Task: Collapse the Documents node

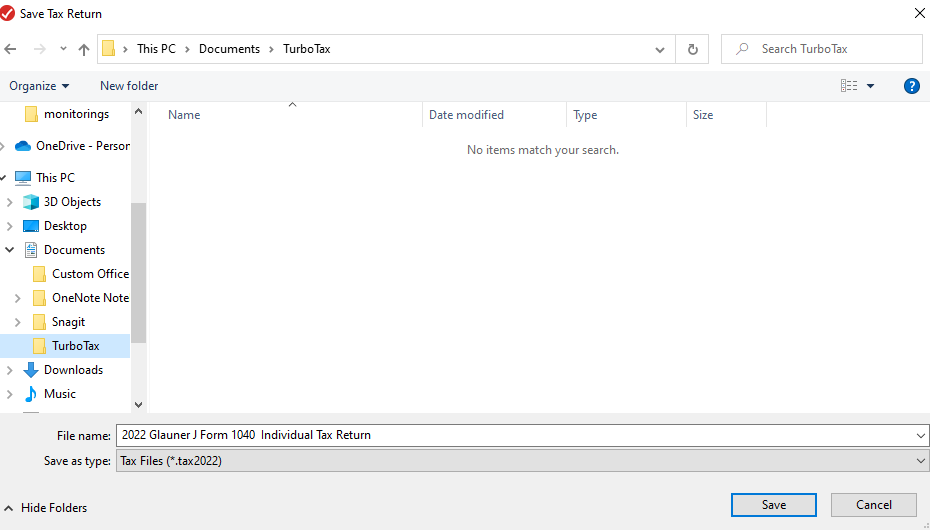Action: click(x=9, y=250)
